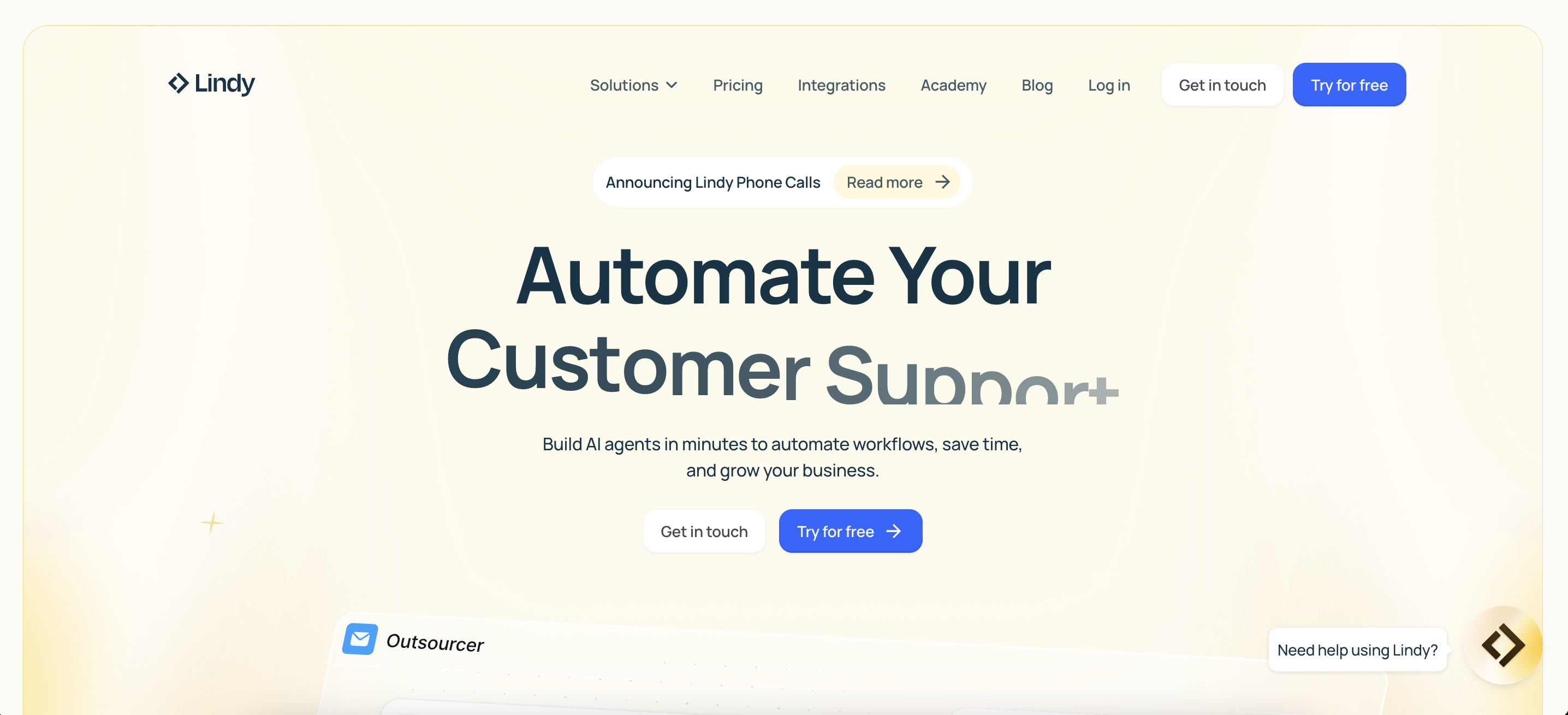Screen dimensions: 1568x715
Task: Click the hero Get in touch link
Action: (x=704, y=531)
